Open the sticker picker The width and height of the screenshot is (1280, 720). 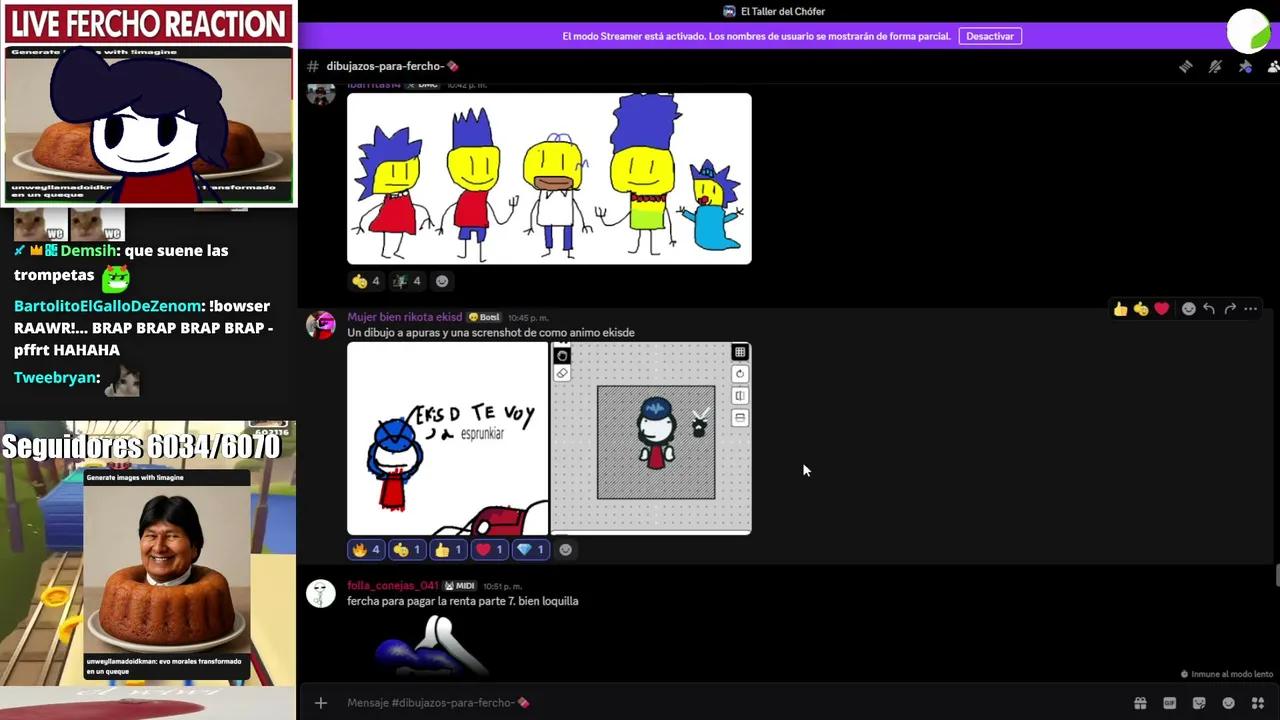pyautogui.click(x=1199, y=703)
